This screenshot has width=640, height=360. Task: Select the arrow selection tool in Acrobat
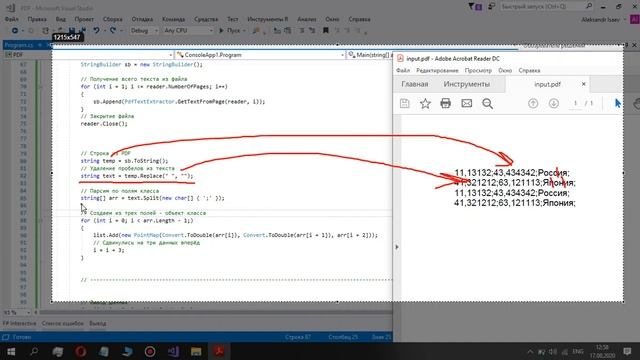pyautogui.click(x=618, y=103)
